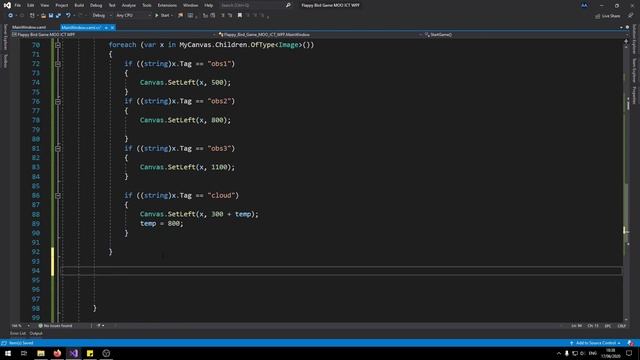Image resolution: width=640 pixels, height=360 pixels.
Task: Open File Explorer from the taskbar
Action: [x=41, y=353]
